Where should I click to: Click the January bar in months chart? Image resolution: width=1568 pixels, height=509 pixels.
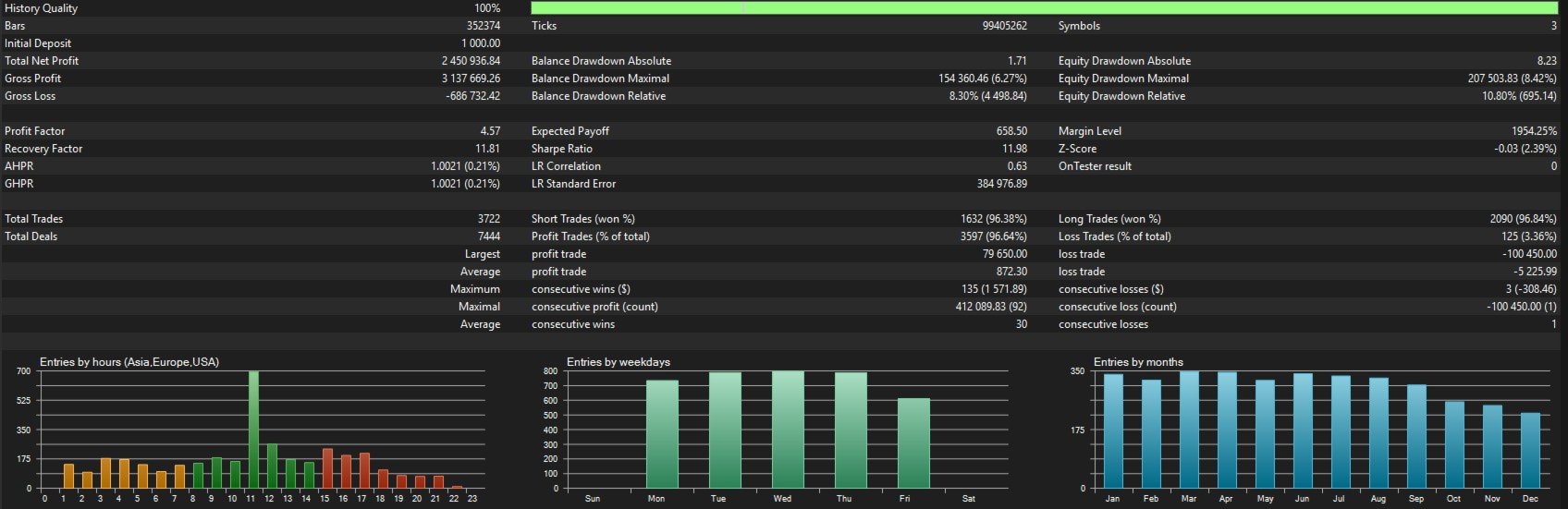pos(1113,431)
